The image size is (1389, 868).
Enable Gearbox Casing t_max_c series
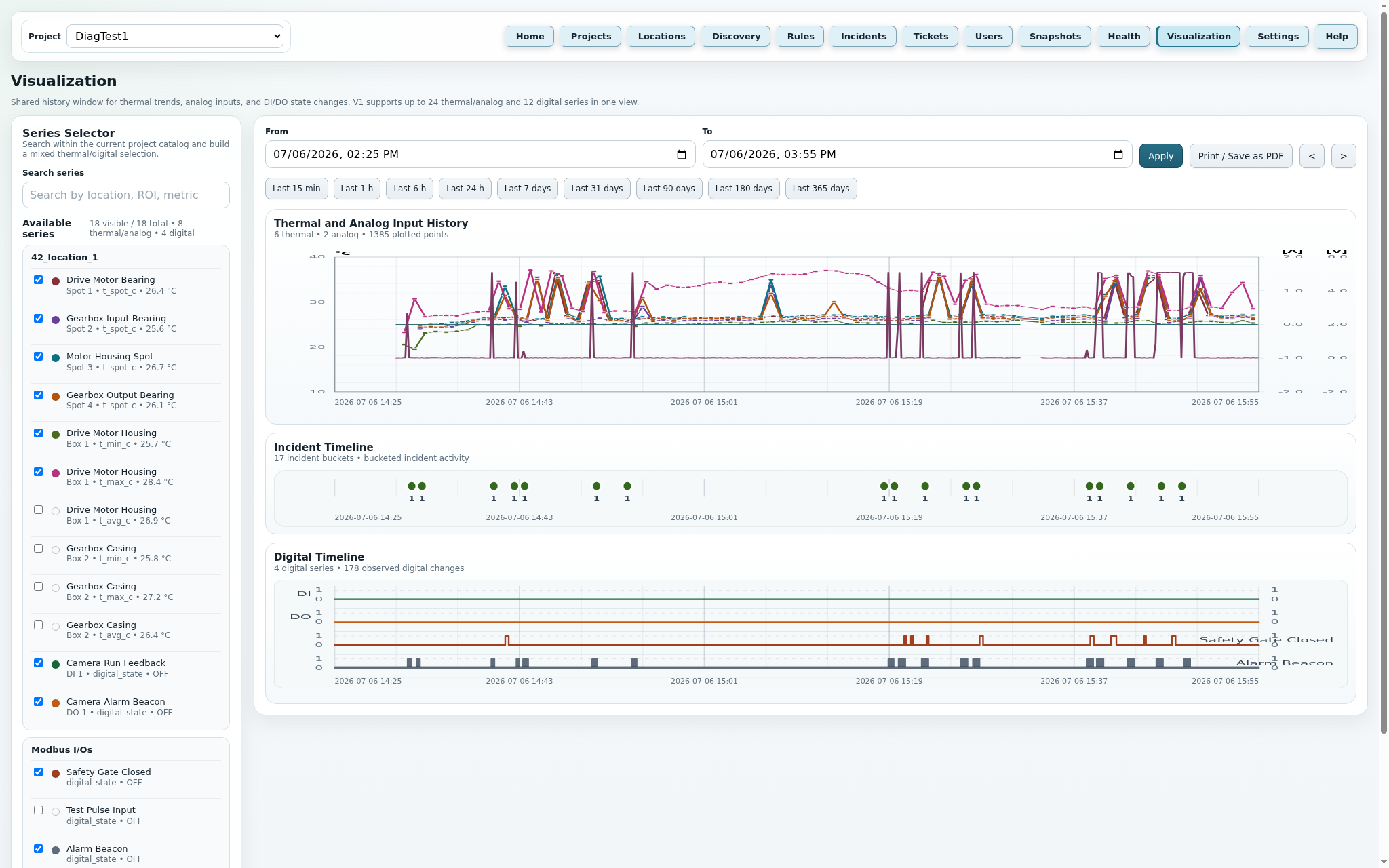38,587
